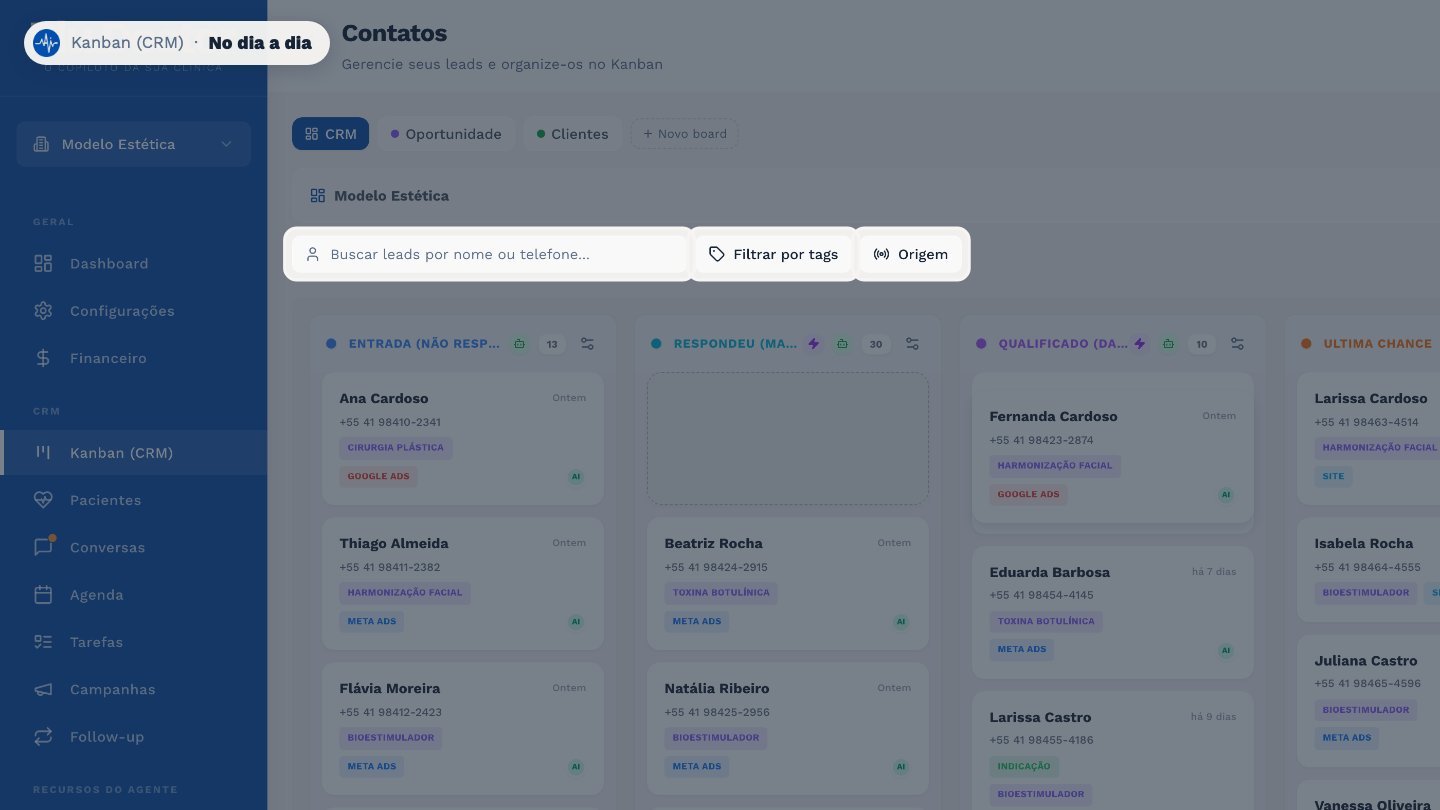Click the AI badge on Beatriz Rocha's card
This screenshot has width=1440, height=810.
(x=901, y=622)
